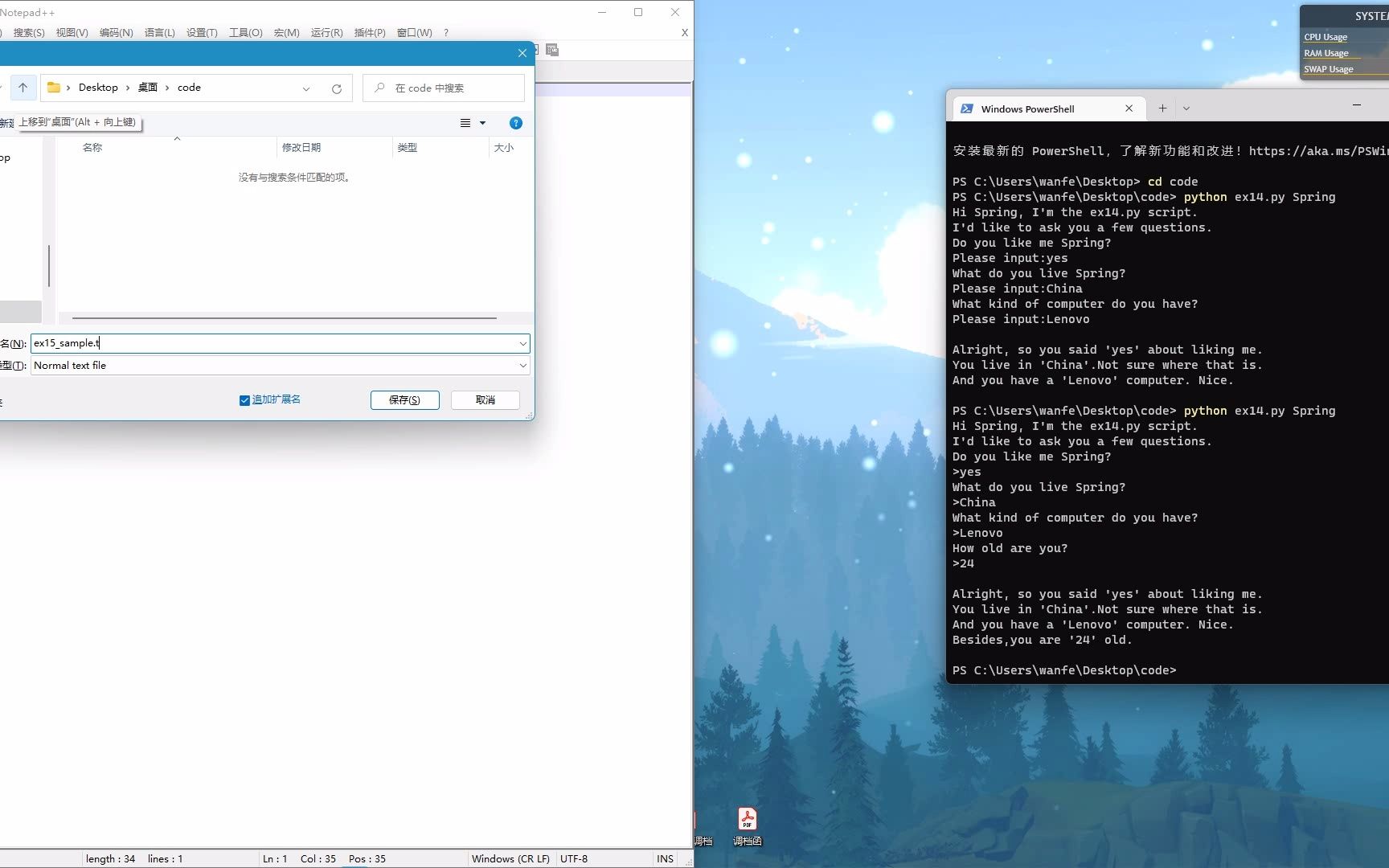Click navigation pane vertical scrollbar

[49, 265]
